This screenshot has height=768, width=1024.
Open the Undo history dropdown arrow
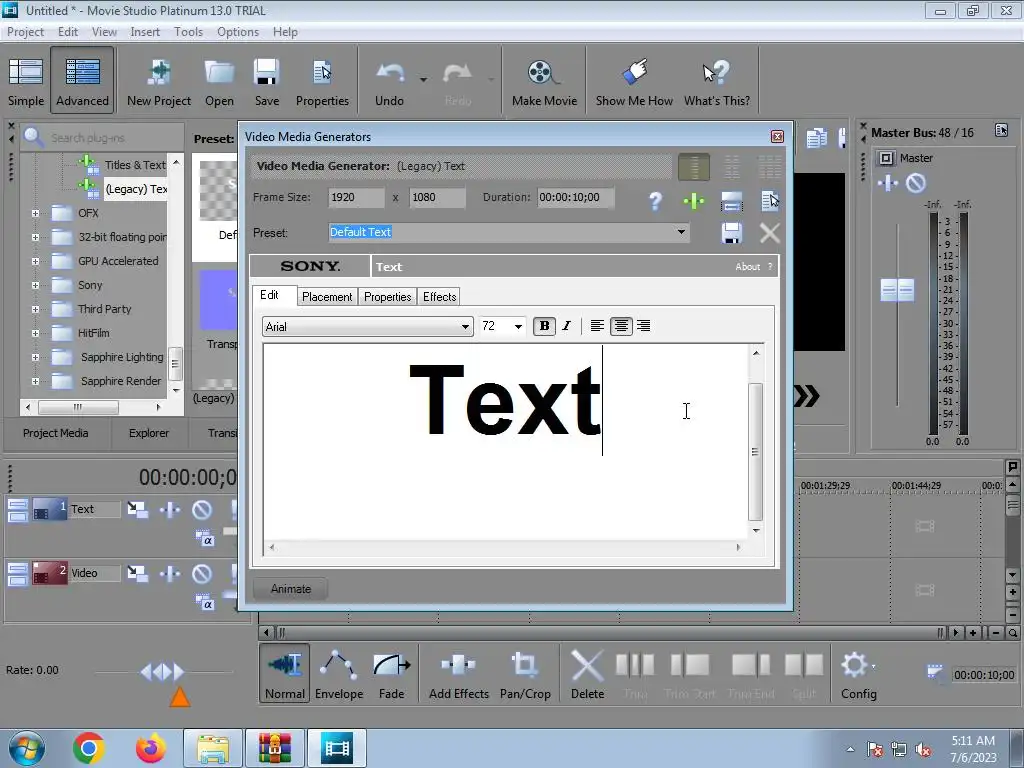click(423, 80)
